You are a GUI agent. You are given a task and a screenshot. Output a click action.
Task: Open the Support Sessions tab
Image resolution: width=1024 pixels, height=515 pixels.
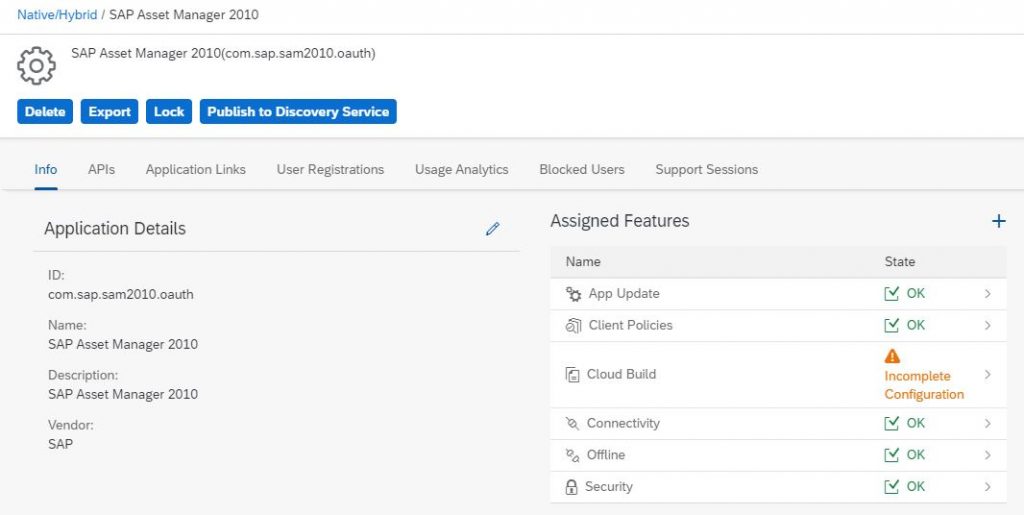click(x=707, y=170)
